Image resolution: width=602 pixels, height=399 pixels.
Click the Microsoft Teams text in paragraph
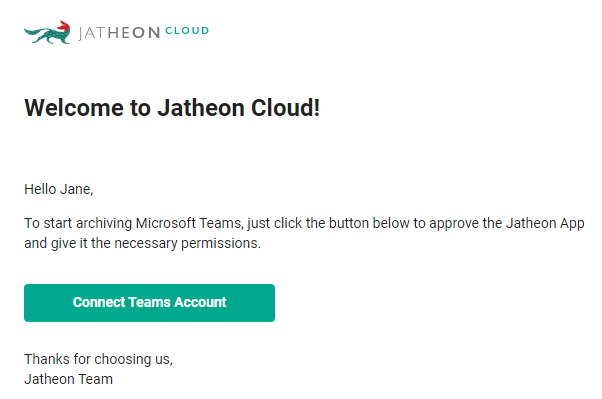point(190,224)
